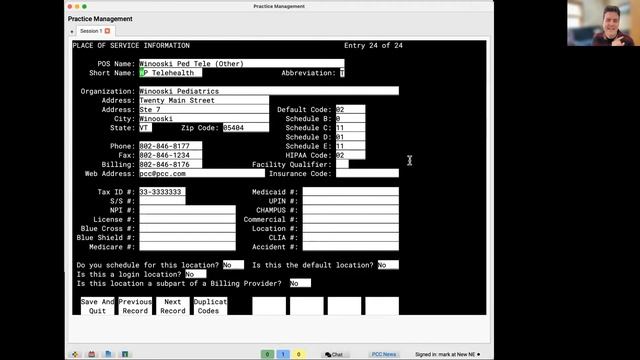Click the Blue Shield # field
Screen dimensions: 640x360
point(187,238)
